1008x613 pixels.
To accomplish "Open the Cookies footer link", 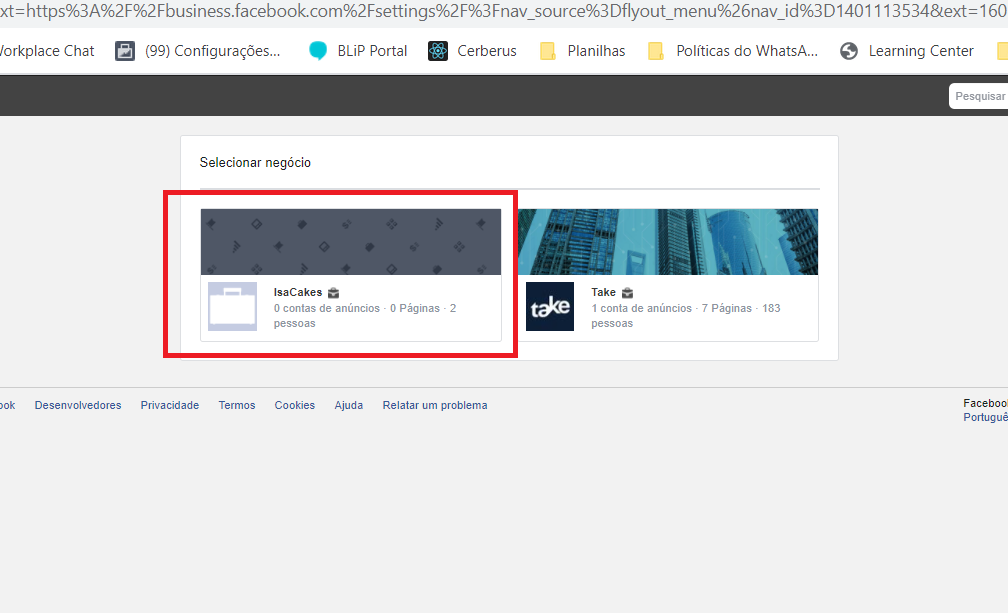I will pos(294,405).
